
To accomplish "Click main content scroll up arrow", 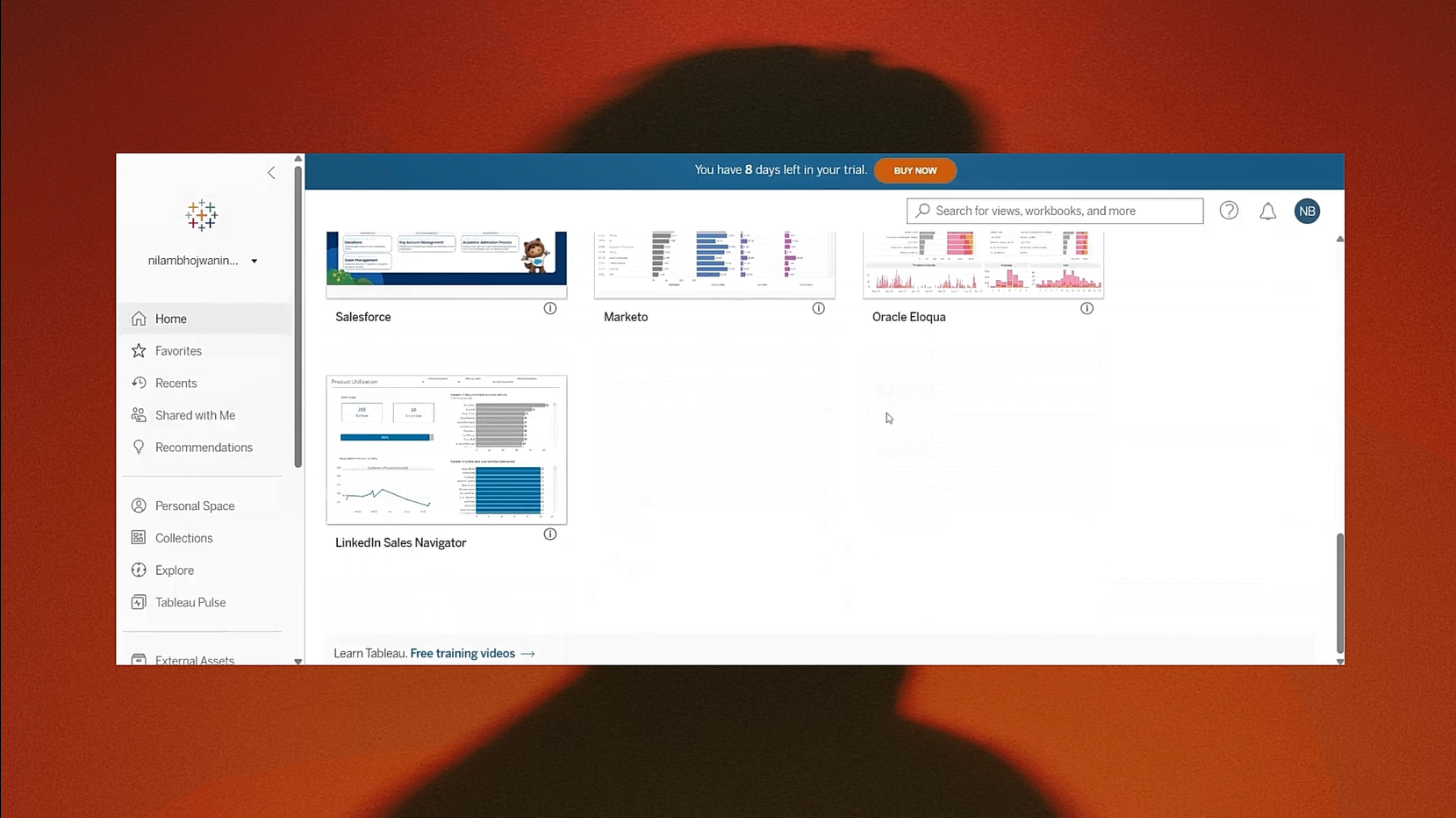I will [x=1340, y=239].
